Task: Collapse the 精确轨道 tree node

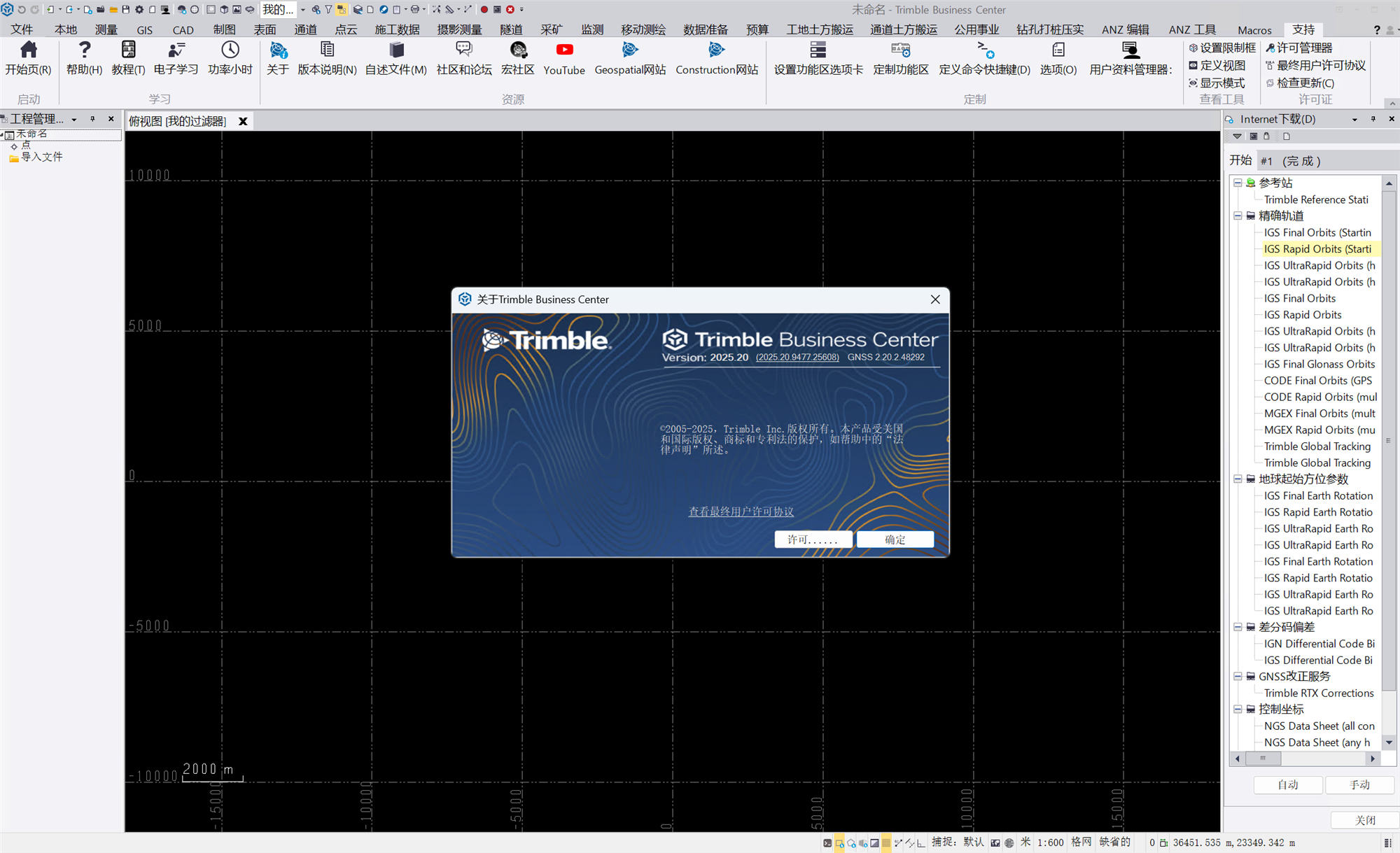Action: coord(1238,216)
